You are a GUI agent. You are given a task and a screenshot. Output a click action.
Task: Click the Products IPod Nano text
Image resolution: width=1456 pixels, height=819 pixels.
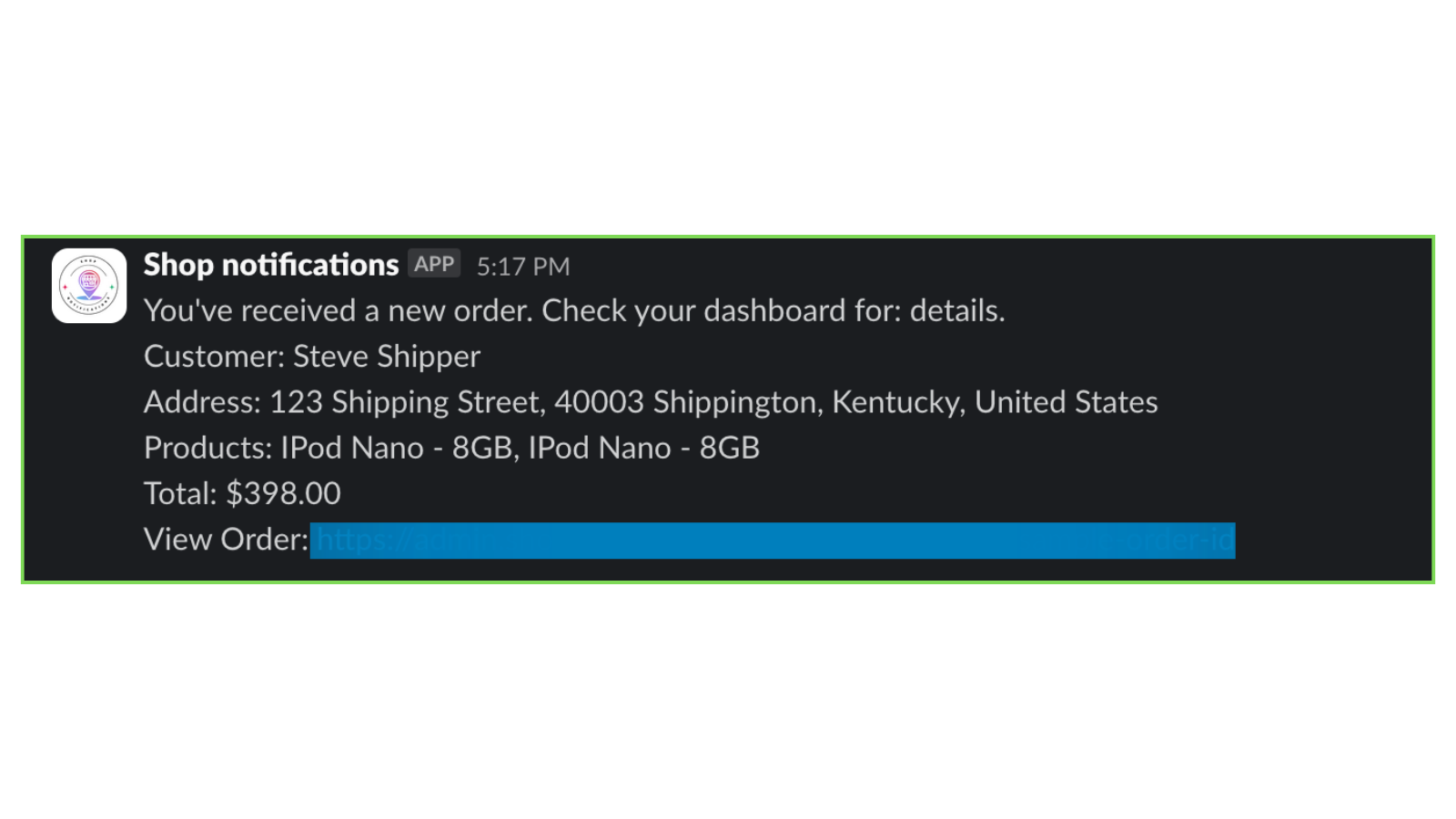click(x=451, y=447)
